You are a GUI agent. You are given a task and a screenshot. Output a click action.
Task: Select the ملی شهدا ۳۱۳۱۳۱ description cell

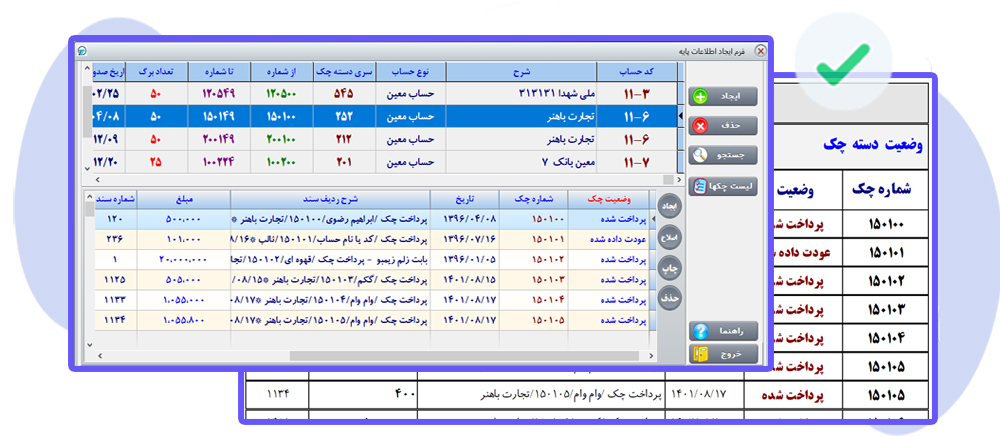[x=521, y=94]
